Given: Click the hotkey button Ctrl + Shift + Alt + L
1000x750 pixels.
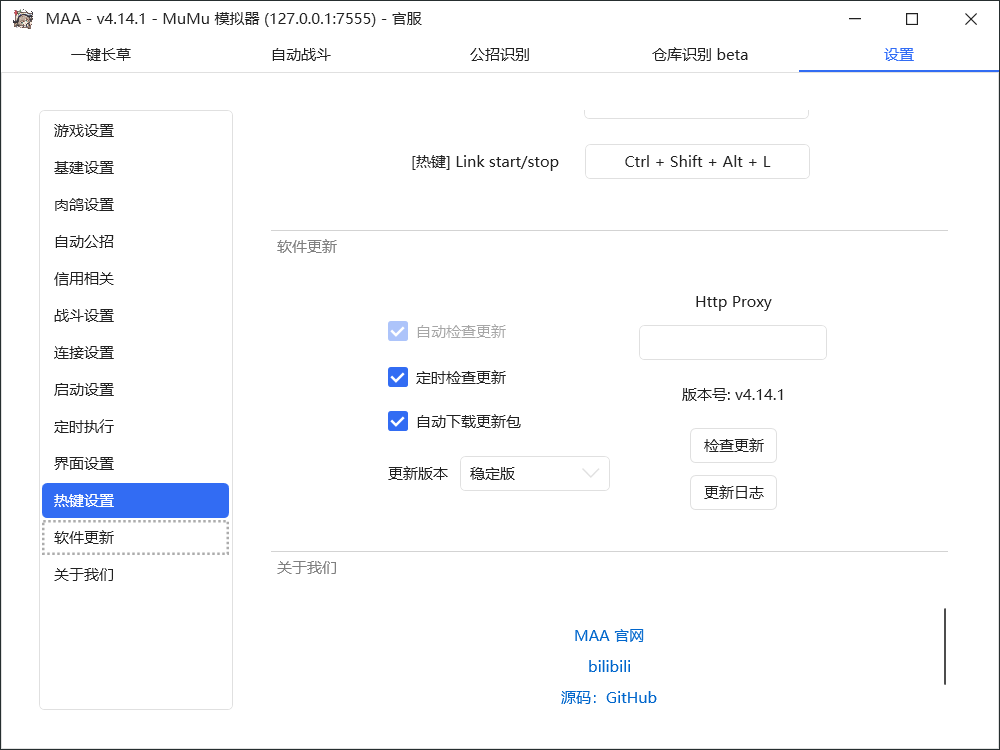Looking at the screenshot, I should 697,161.
